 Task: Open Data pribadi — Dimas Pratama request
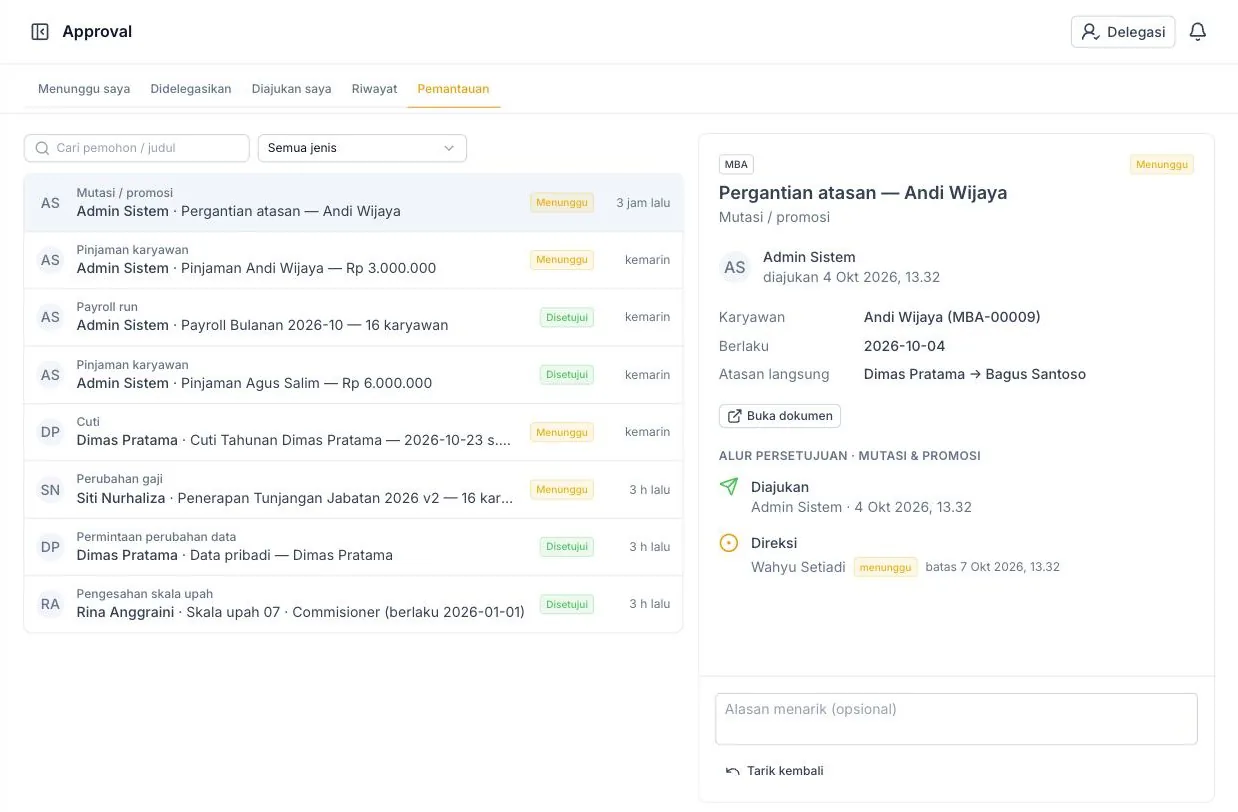(x=353, y=546)
